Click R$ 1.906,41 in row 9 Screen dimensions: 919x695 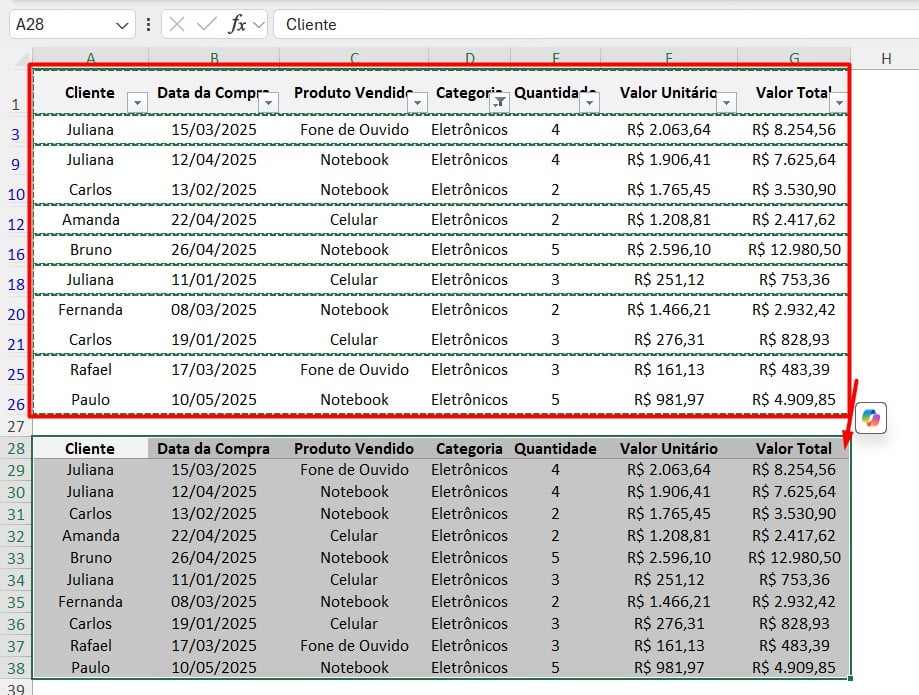[x=669, y=159]
